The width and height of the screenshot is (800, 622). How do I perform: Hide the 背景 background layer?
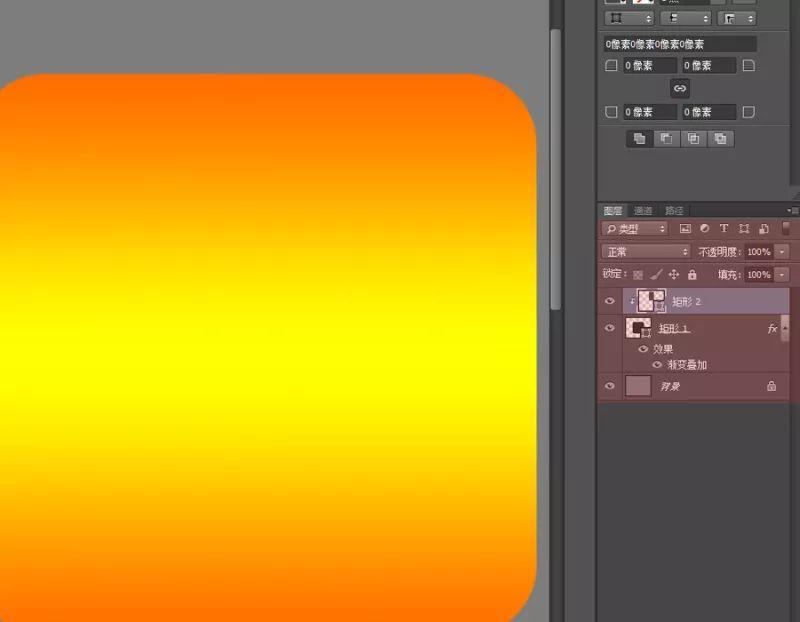pyautogui.click(x=610, y=386)
